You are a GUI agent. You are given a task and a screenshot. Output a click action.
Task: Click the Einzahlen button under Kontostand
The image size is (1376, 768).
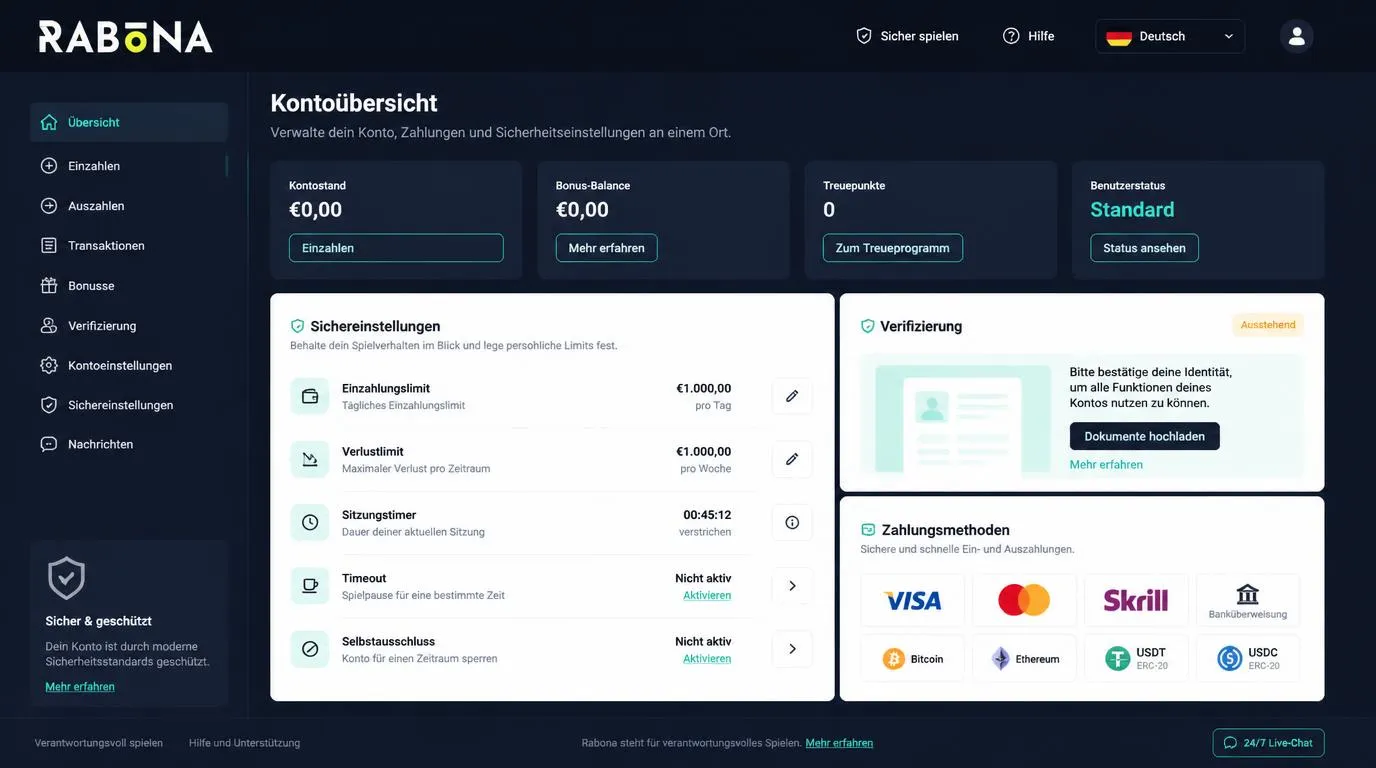coord(396,248)
